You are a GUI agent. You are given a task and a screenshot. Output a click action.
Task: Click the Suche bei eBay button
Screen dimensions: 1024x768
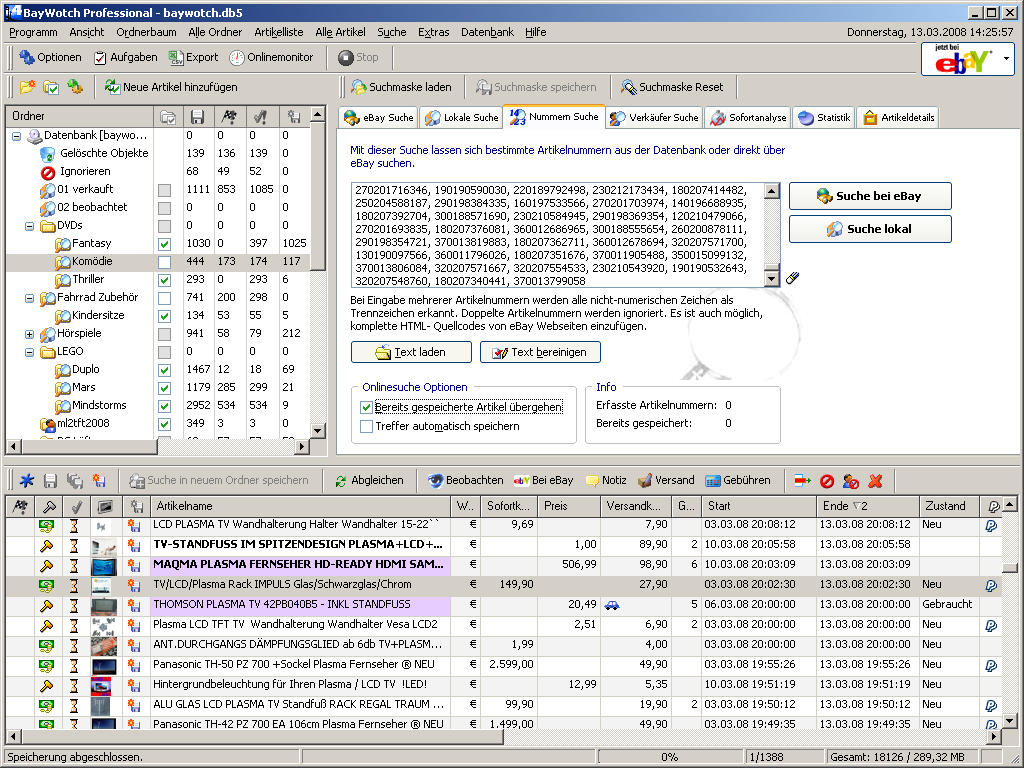870,196
